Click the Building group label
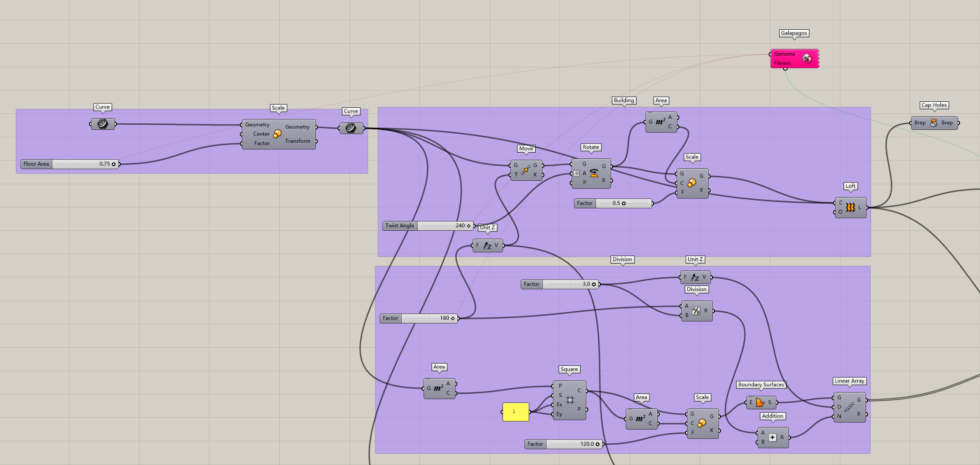Image resolution: width=980 pixels, height=465 pixels. [624, 100]
